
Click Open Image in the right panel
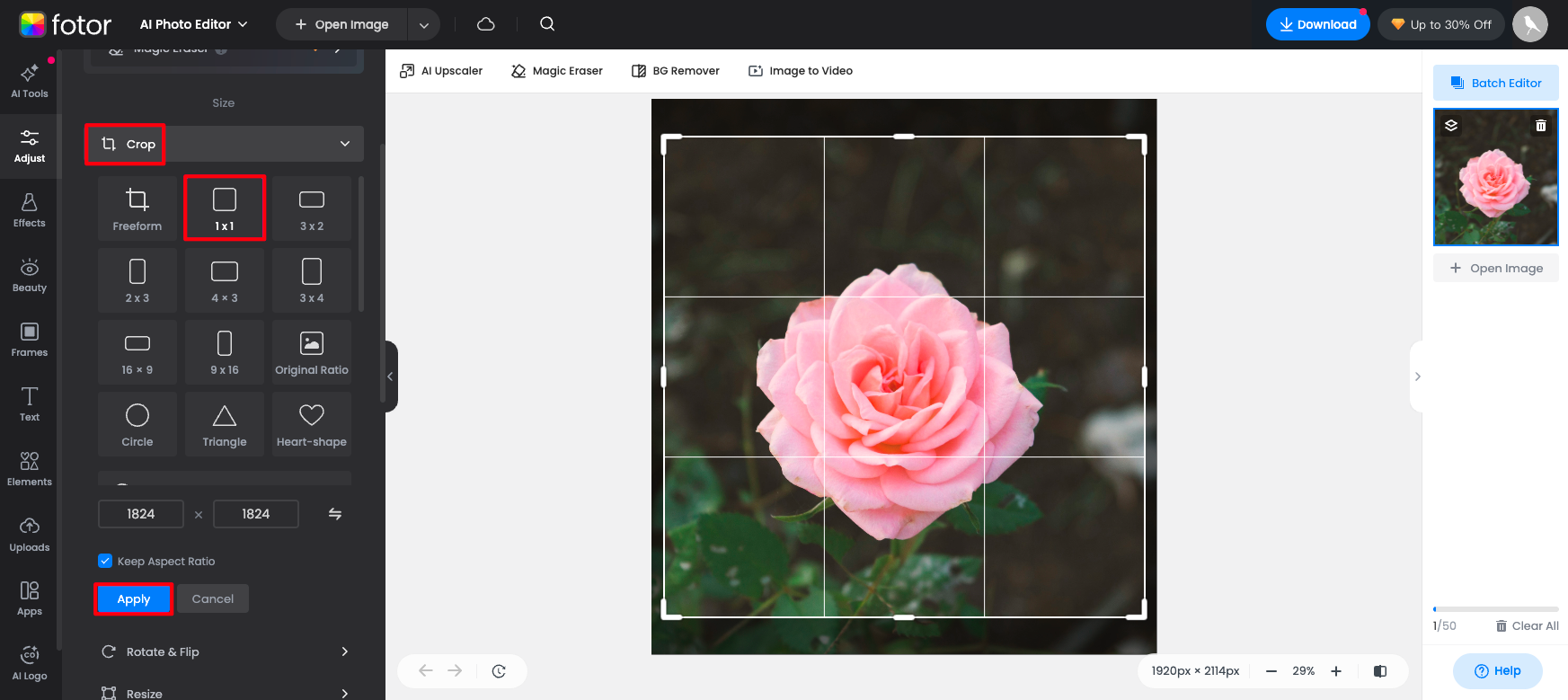click(1496, 268)
